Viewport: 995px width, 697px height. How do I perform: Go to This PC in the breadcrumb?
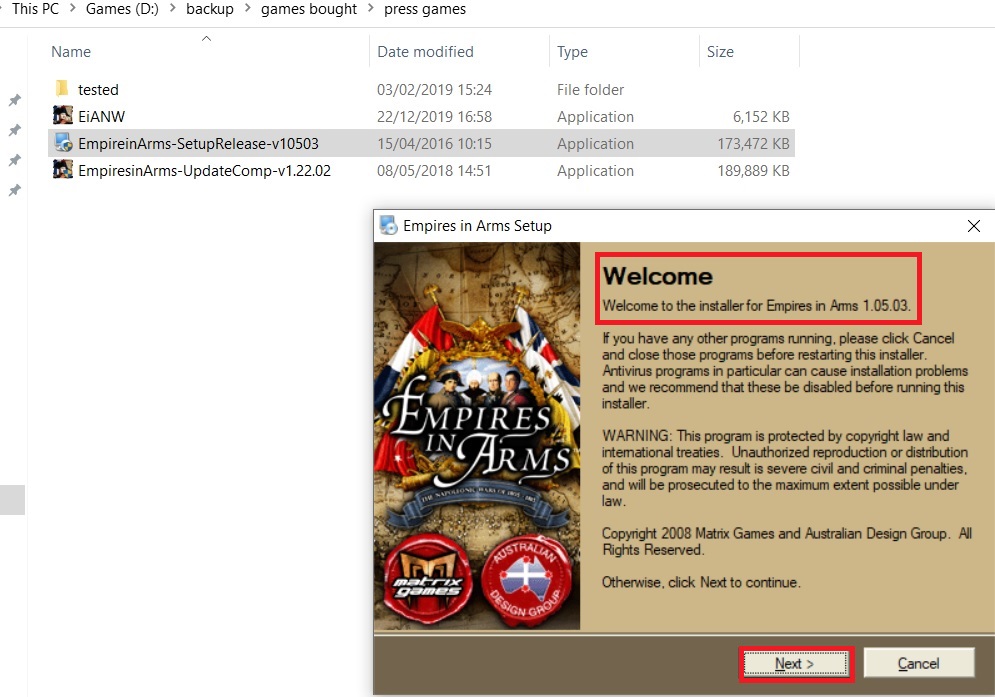(35, 9)
